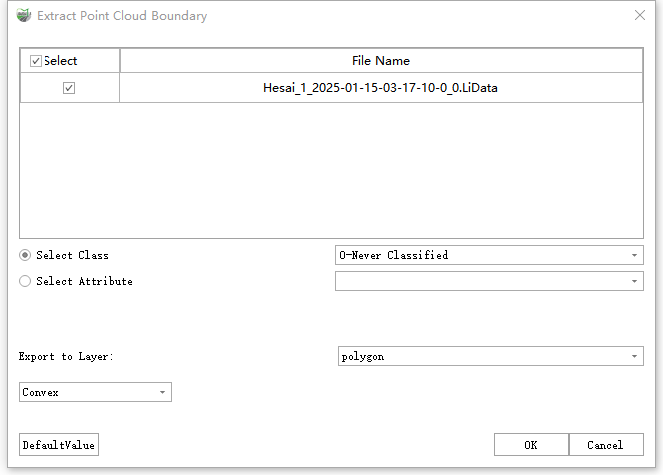Expand the empty Select Attribute dropdown

pos(489,281)
